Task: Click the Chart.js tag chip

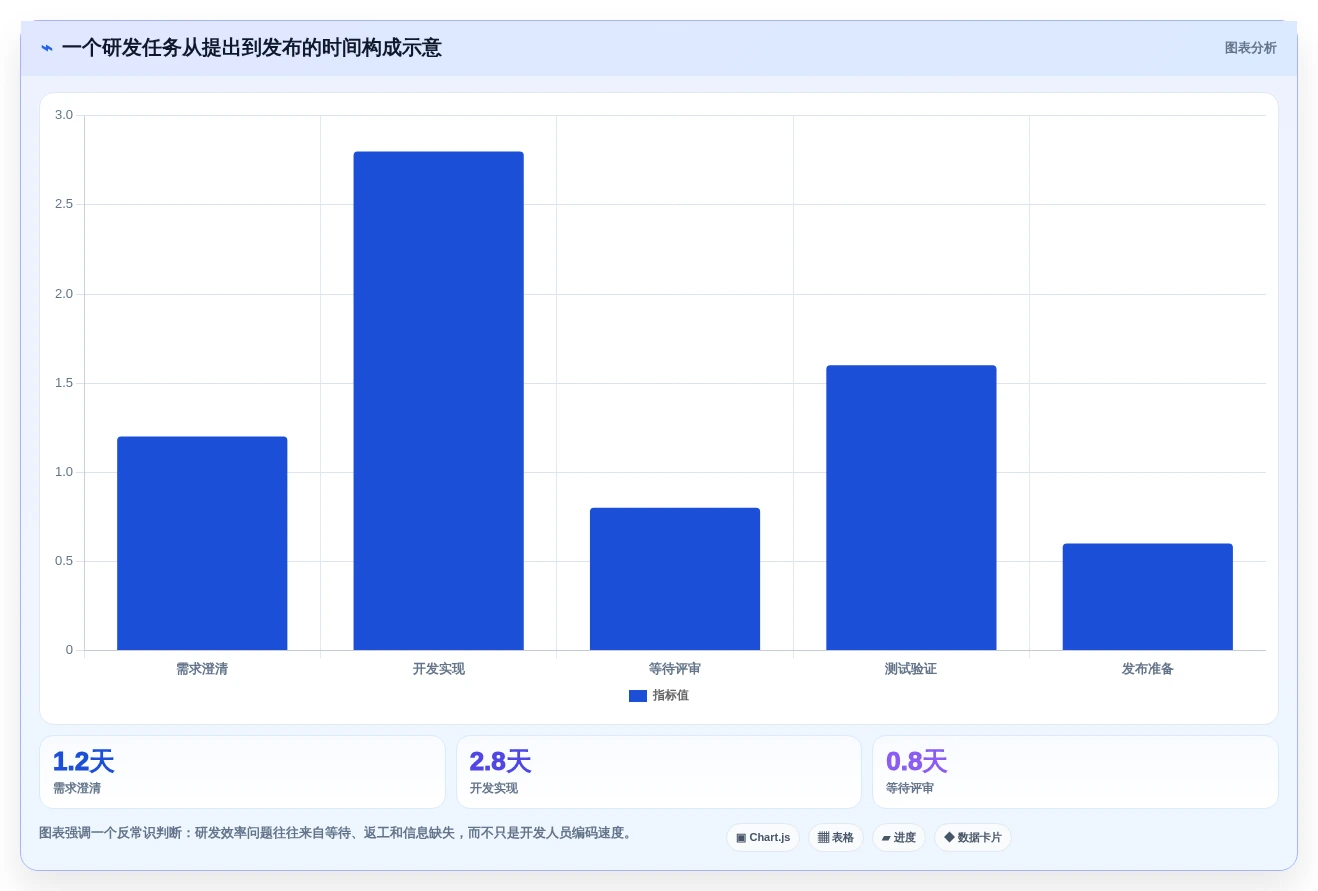Action: [763, 838]
